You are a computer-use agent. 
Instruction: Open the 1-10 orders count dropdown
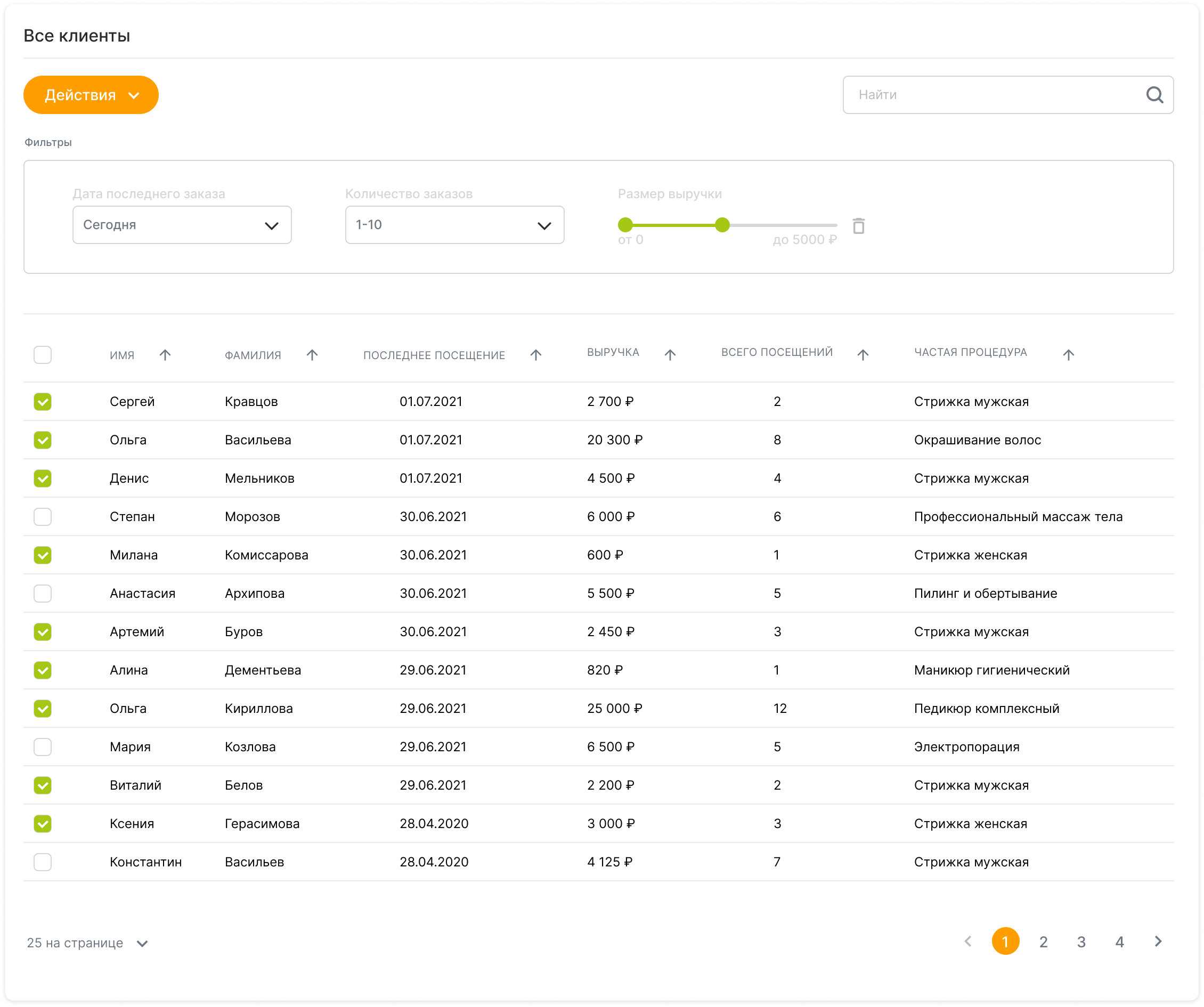pyautogui.click(x=454, y=225)
